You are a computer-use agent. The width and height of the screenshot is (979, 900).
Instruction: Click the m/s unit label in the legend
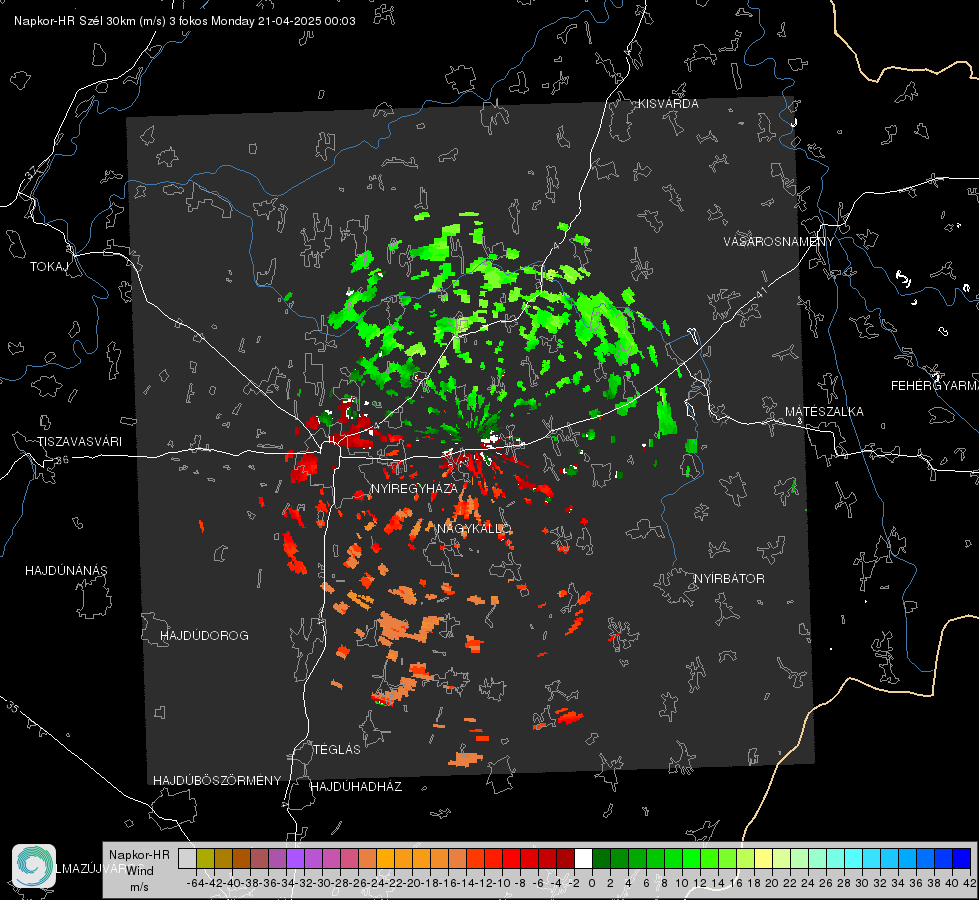139,887
